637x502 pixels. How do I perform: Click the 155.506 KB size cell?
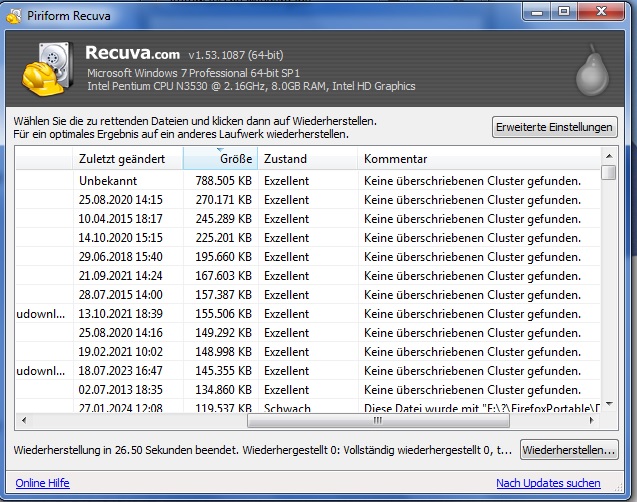(x=223, y=314)
